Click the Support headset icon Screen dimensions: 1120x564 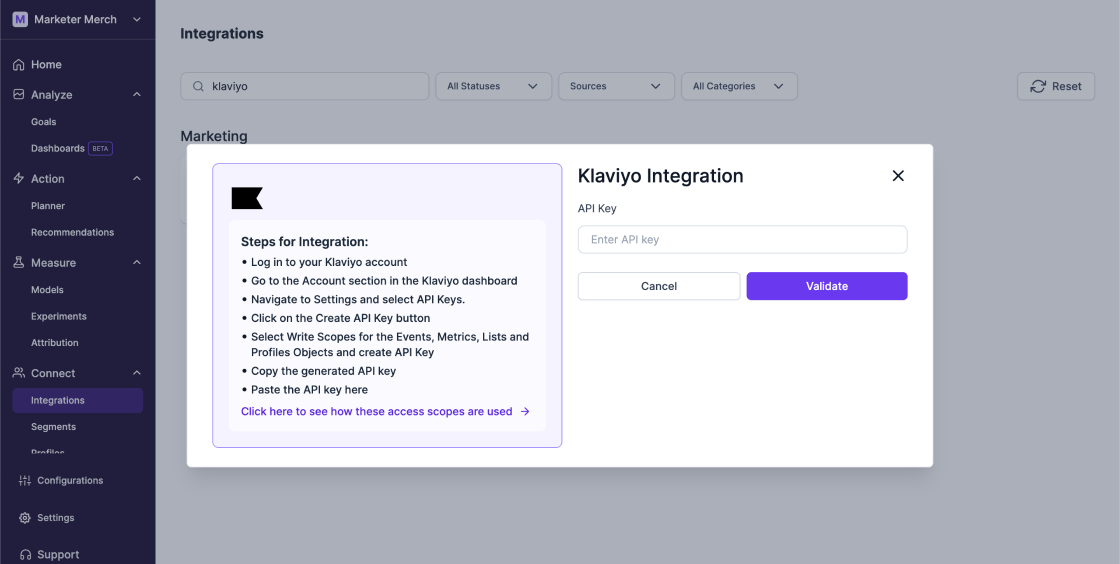(x=25, y=555)
